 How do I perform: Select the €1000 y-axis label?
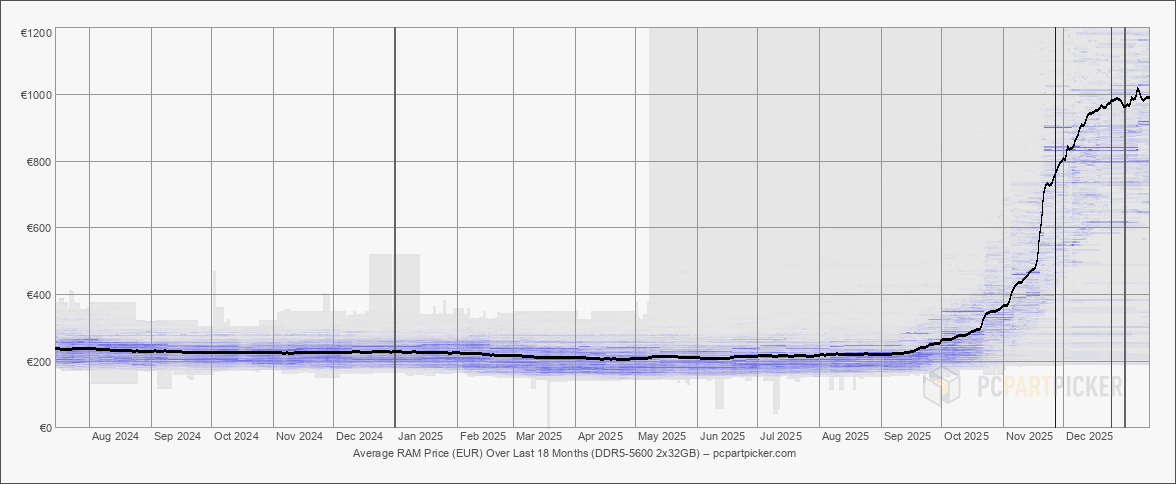(x=37, y=95)
